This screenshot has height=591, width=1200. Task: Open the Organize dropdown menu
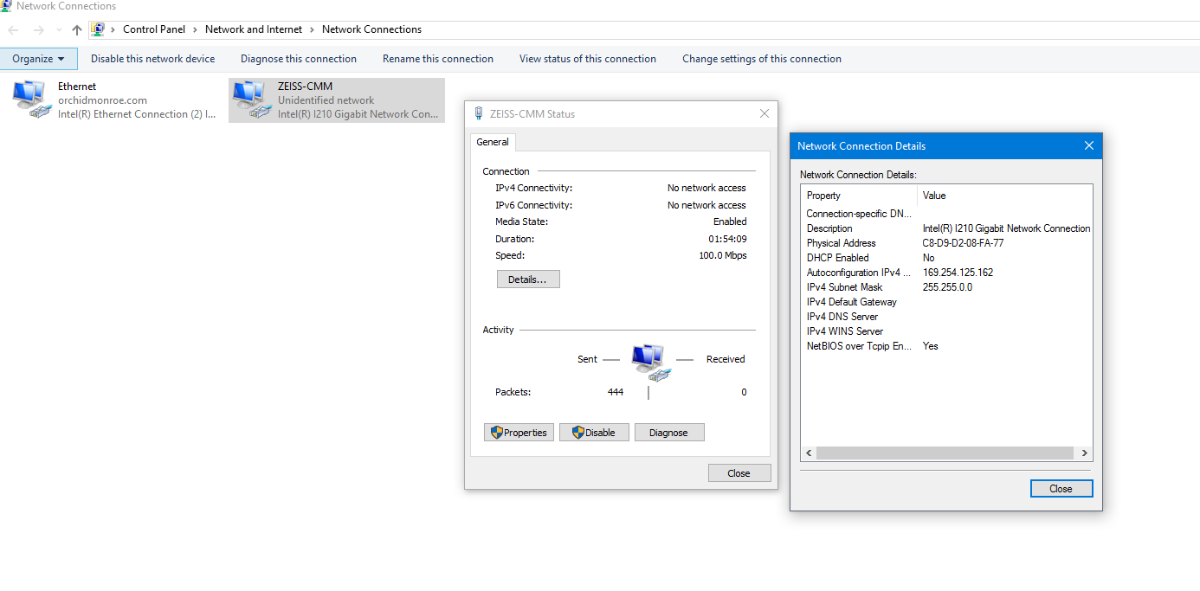[x=38, y=59]
